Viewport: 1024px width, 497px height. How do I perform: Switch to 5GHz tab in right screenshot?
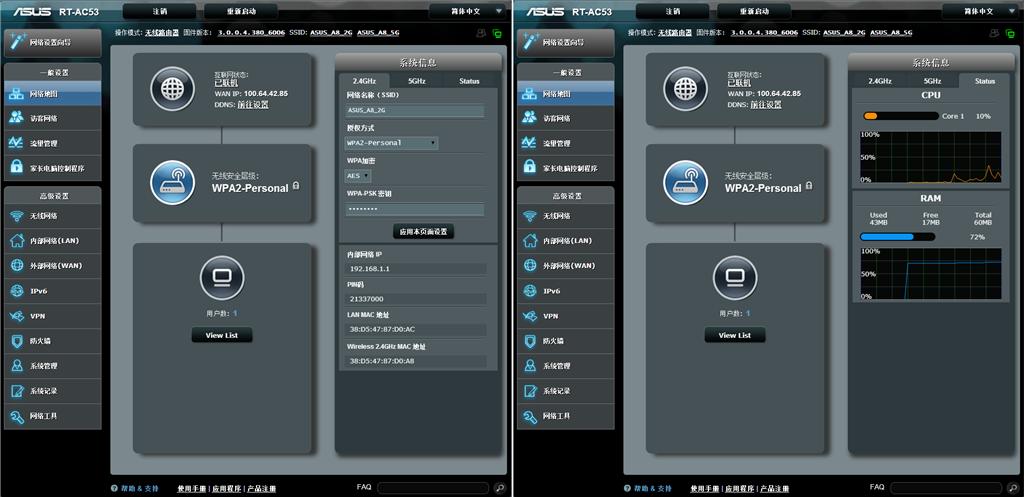[932, 81]
